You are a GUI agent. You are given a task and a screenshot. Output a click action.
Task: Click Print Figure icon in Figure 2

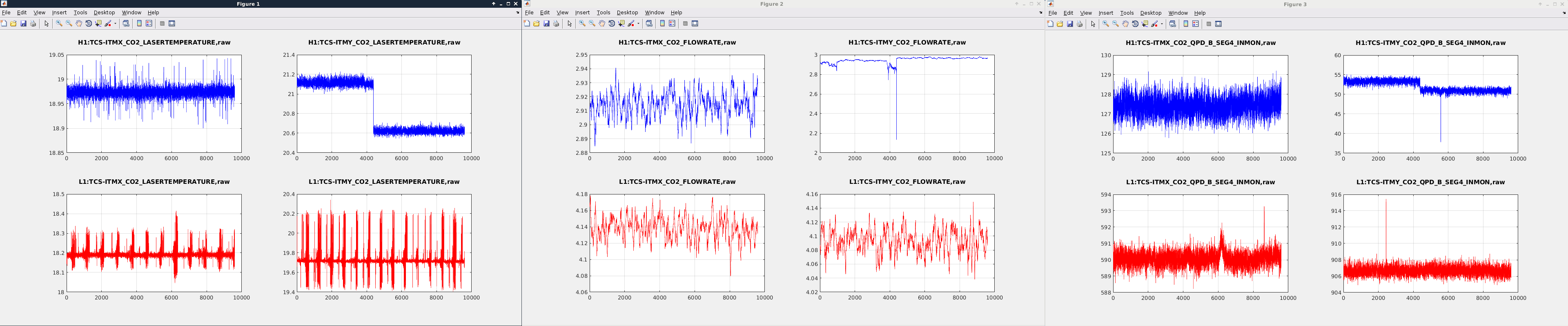tap(556, 24)
